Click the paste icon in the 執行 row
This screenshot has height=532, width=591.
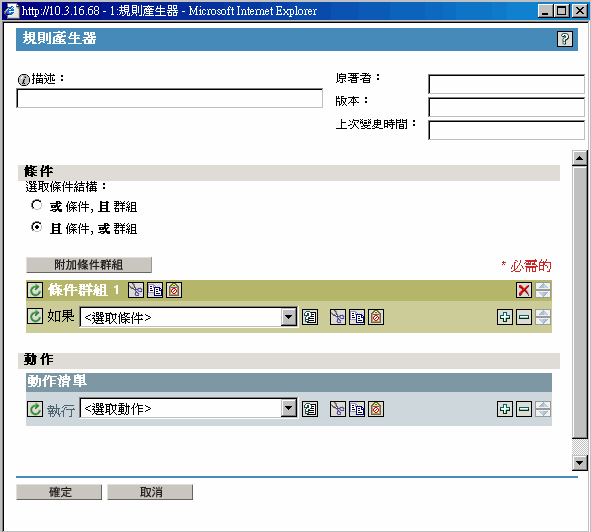click(376, 409)
